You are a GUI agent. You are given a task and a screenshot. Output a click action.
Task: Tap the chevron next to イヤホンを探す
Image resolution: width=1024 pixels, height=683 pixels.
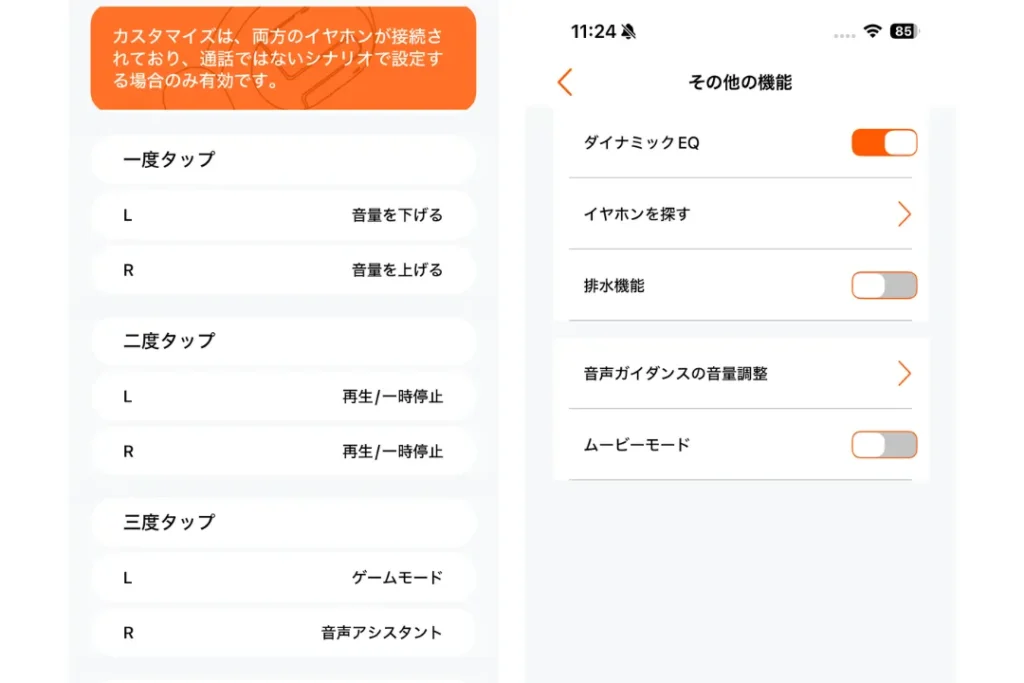click(905, 213)
